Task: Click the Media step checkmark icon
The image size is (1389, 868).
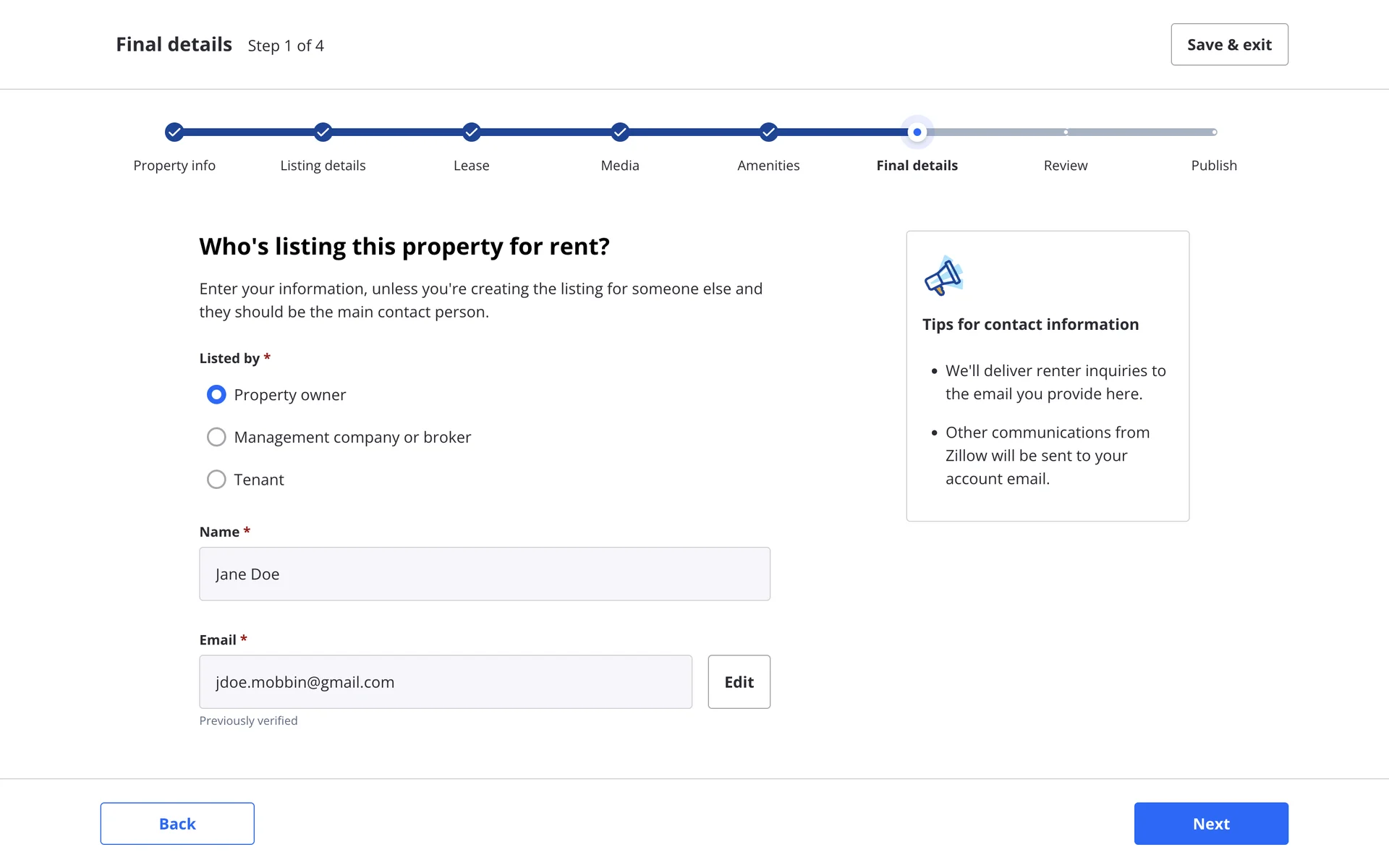Action: click(620, 132)
